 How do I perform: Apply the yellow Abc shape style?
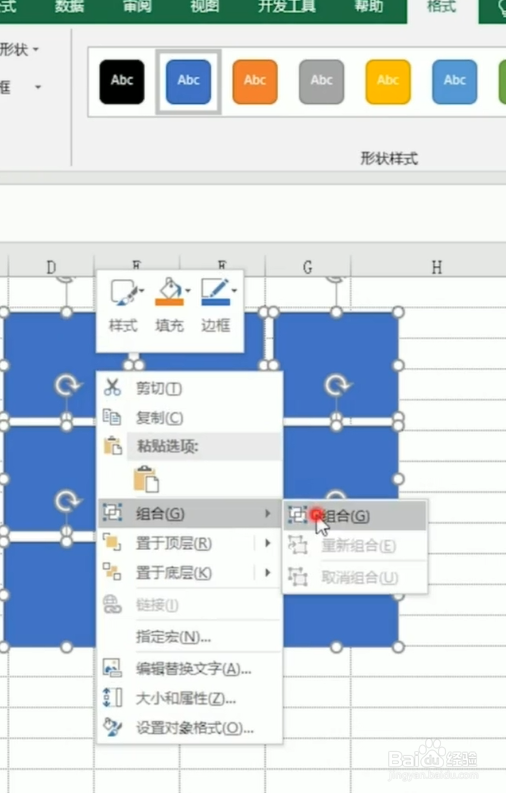388,81
